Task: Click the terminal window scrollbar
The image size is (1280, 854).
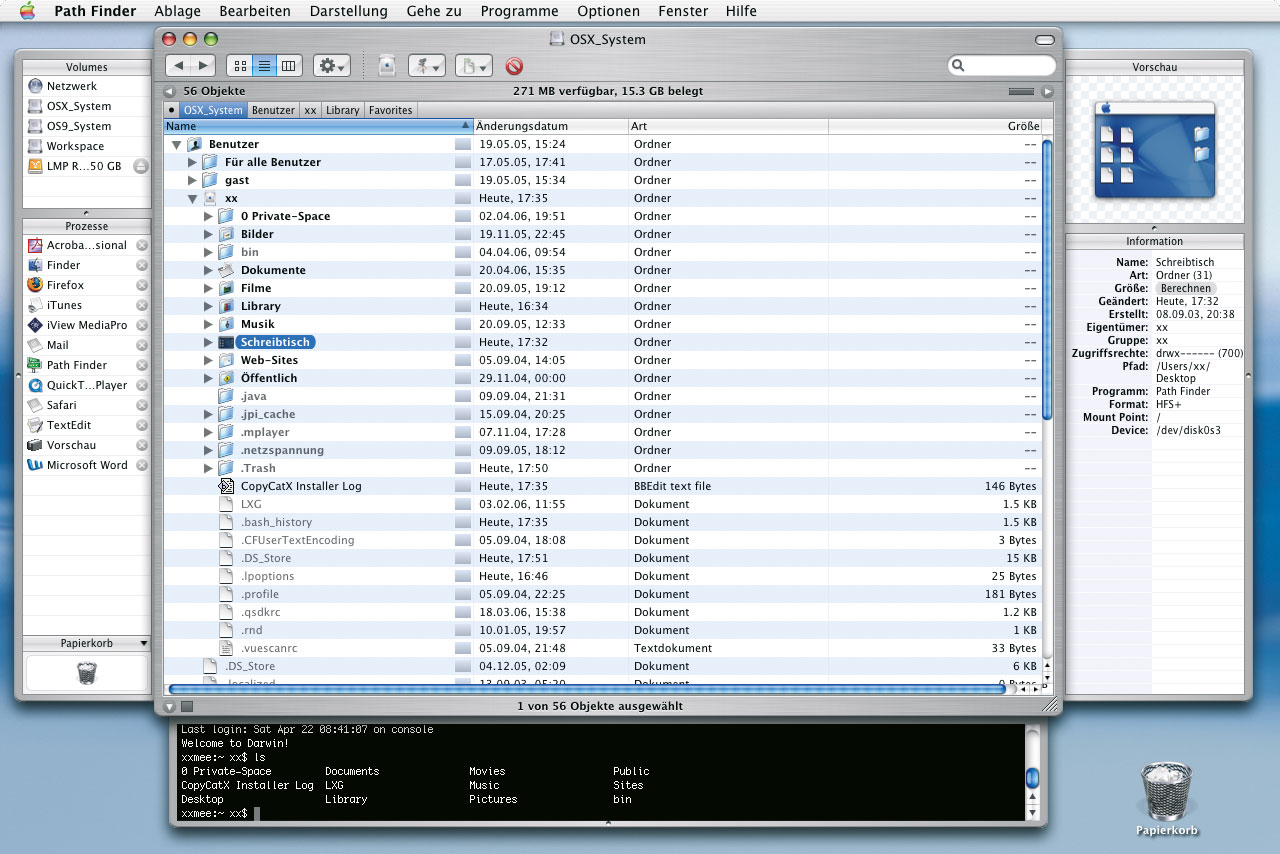Action: click(x=1033, y=777)
